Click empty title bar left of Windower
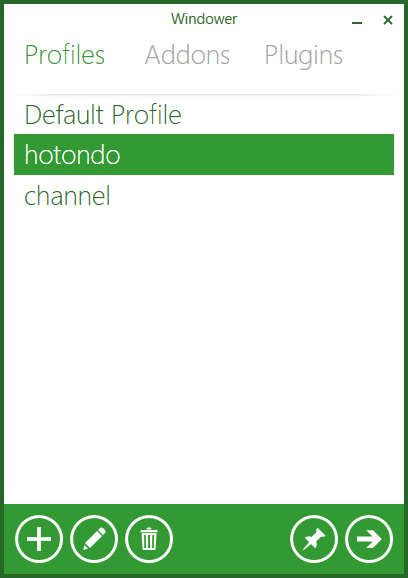 (87, 19)
